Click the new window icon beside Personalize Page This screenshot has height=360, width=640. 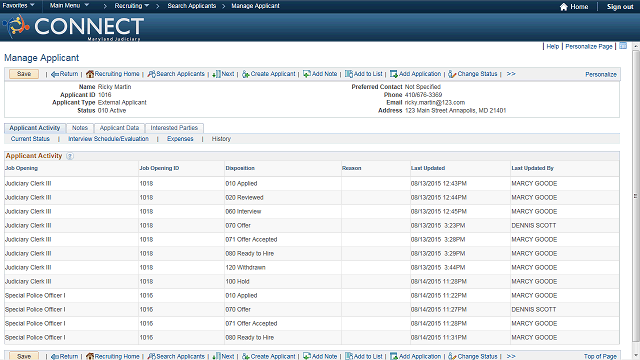pyautogui.click(x=623, y=46)
